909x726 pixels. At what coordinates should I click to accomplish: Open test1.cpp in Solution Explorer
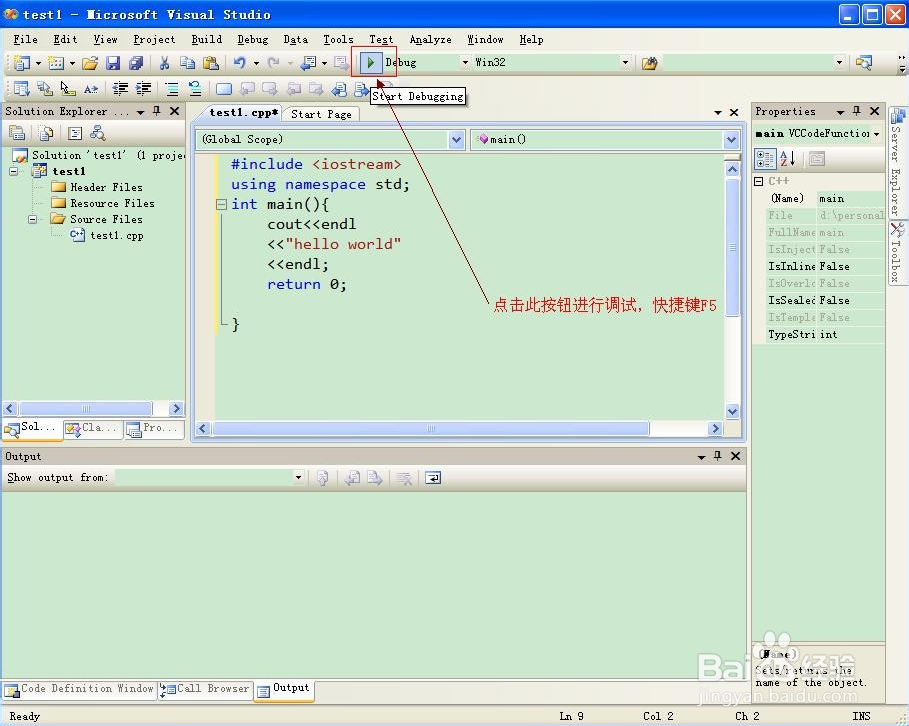pos(117,235)
